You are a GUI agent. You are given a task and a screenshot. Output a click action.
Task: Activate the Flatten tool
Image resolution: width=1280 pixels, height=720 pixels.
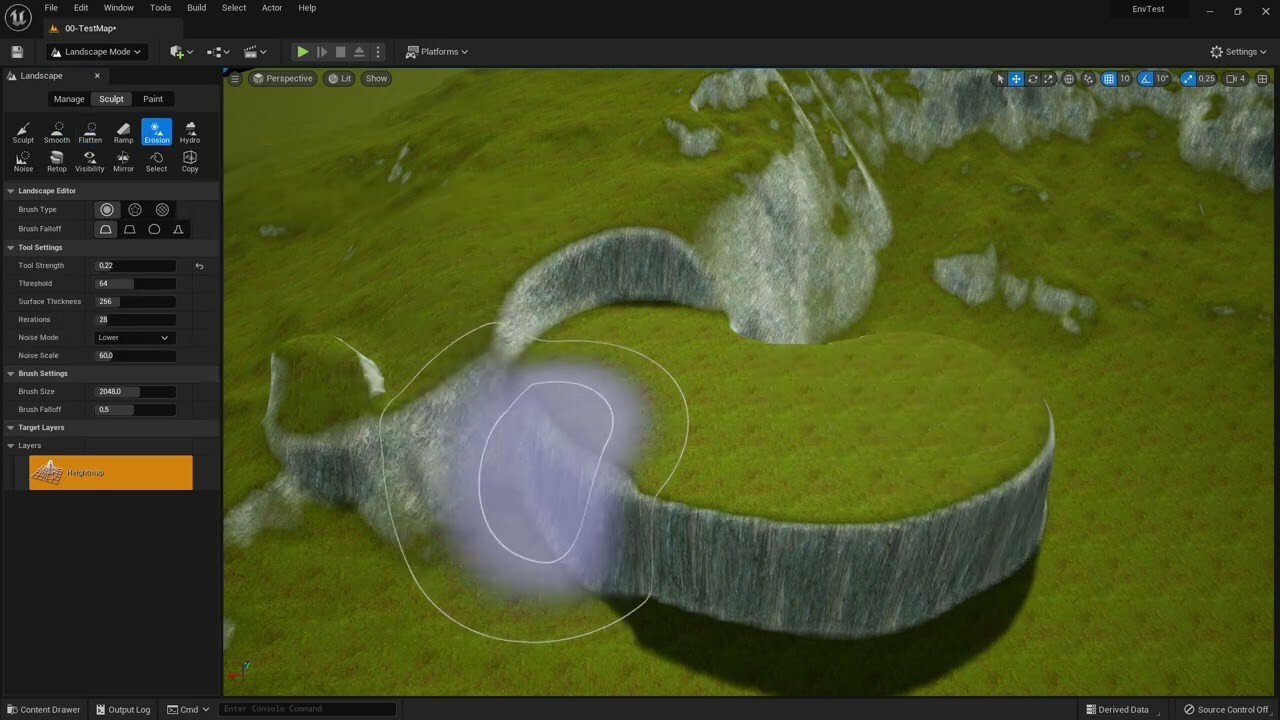pyautogui.click(x=90, y=131)
